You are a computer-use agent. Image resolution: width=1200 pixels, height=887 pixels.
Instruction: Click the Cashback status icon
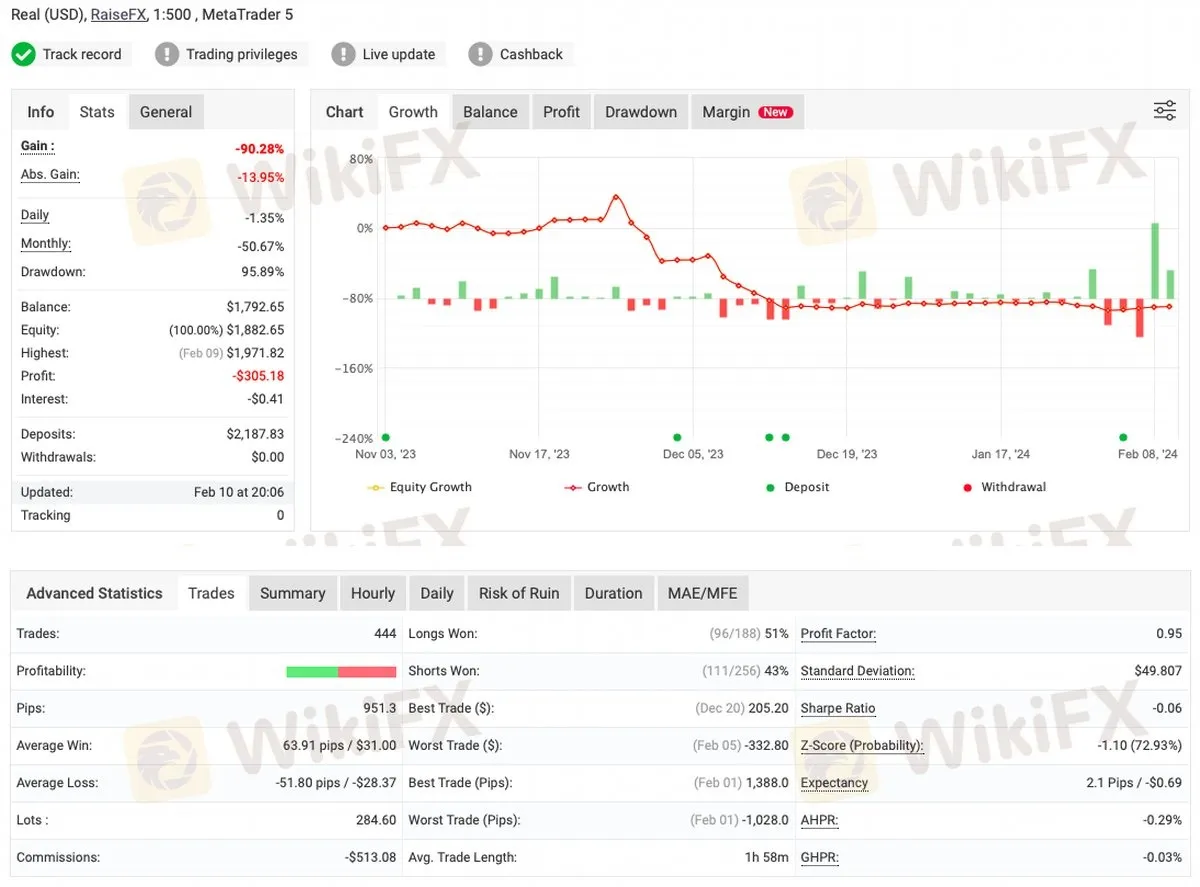[480, 54]
